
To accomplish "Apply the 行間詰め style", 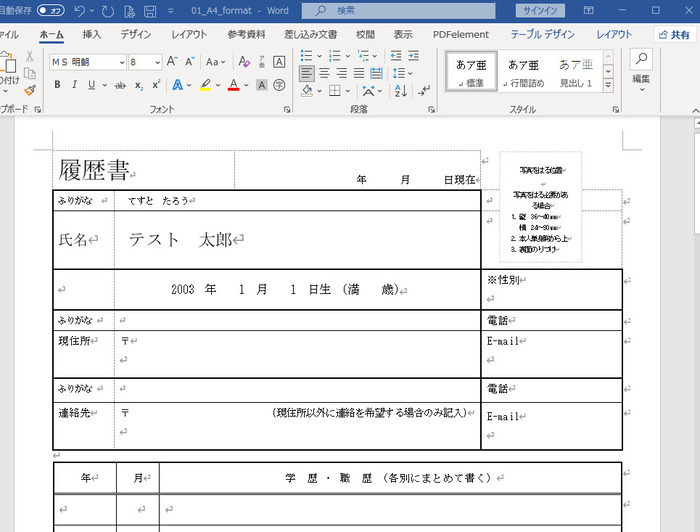I will pyautogui.click(x=523, y=71).
